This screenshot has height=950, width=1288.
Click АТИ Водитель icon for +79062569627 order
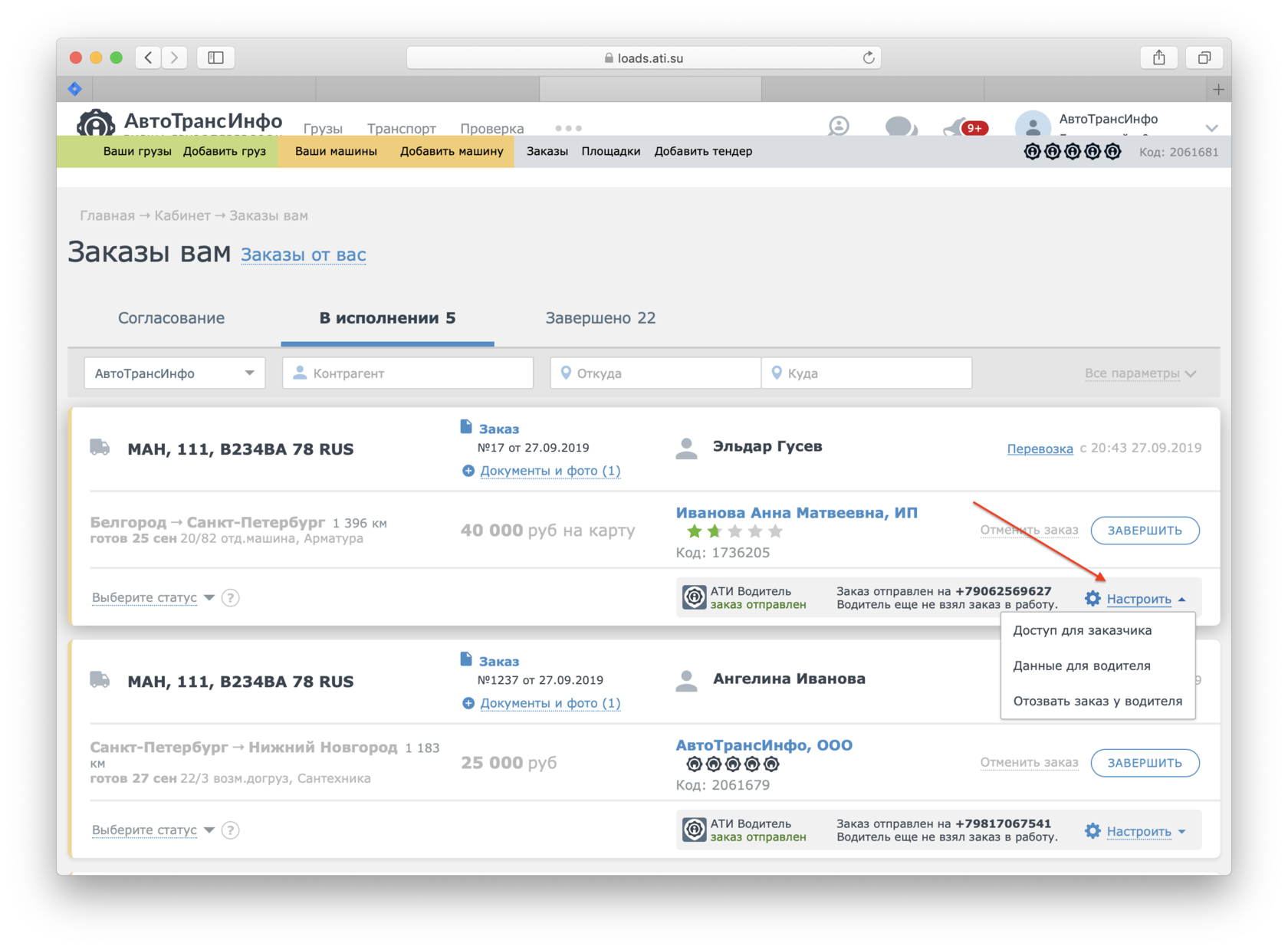695,597
